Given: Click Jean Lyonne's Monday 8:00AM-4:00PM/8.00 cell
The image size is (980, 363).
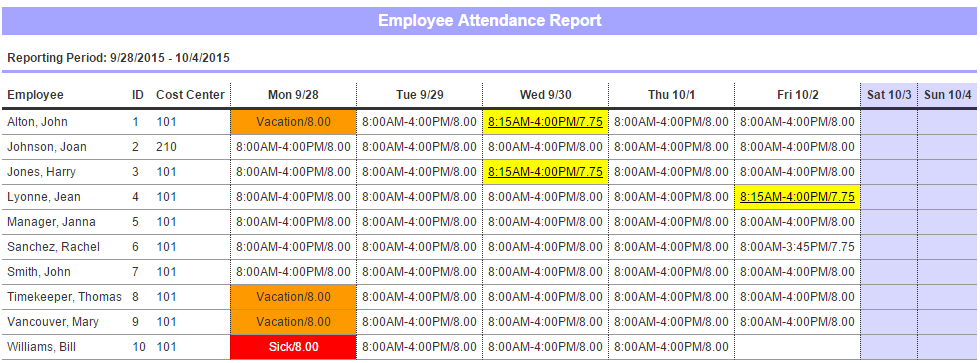Looking at the screenshot, I should [293, 197].
